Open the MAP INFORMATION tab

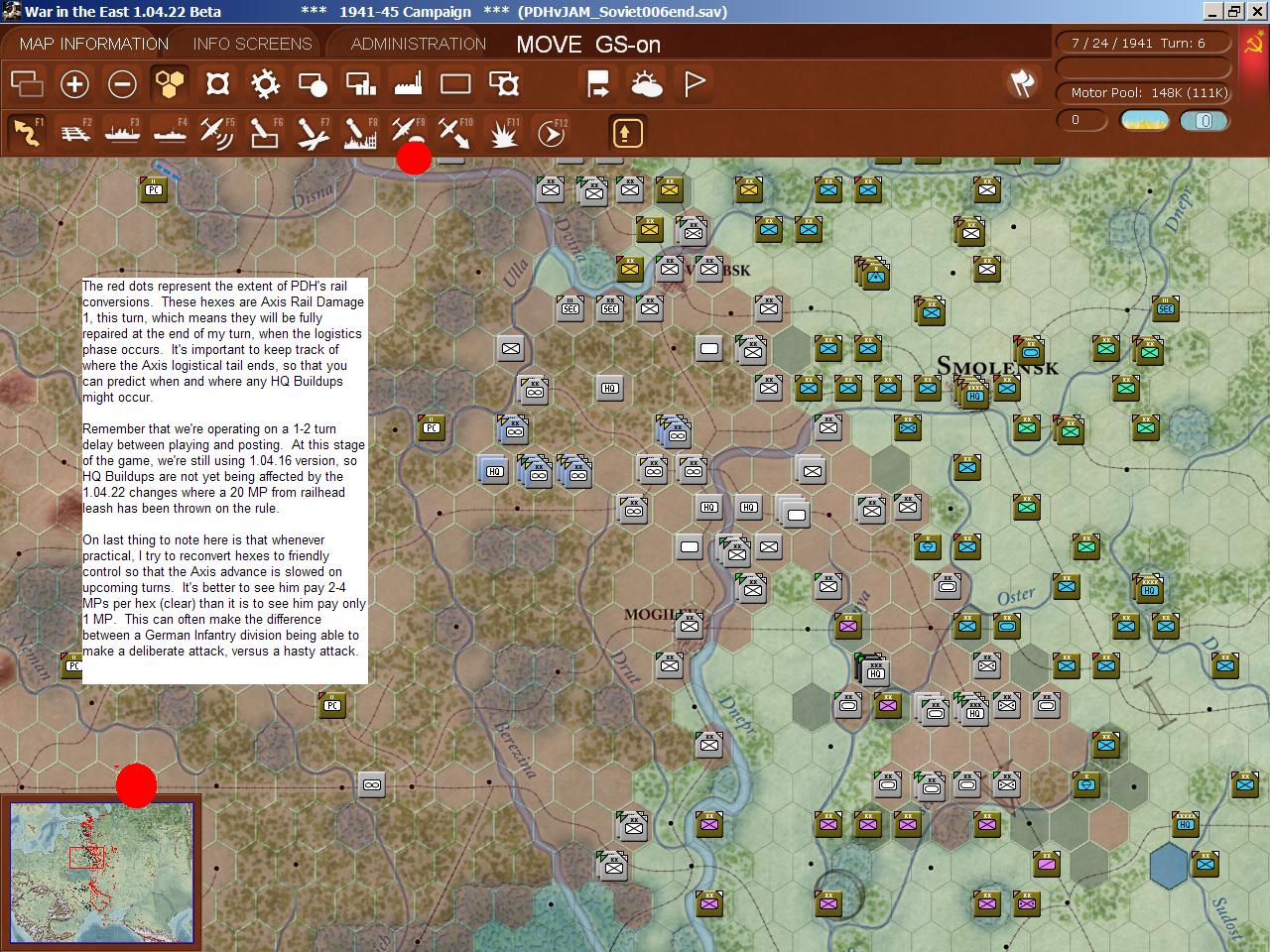[94, 44]
